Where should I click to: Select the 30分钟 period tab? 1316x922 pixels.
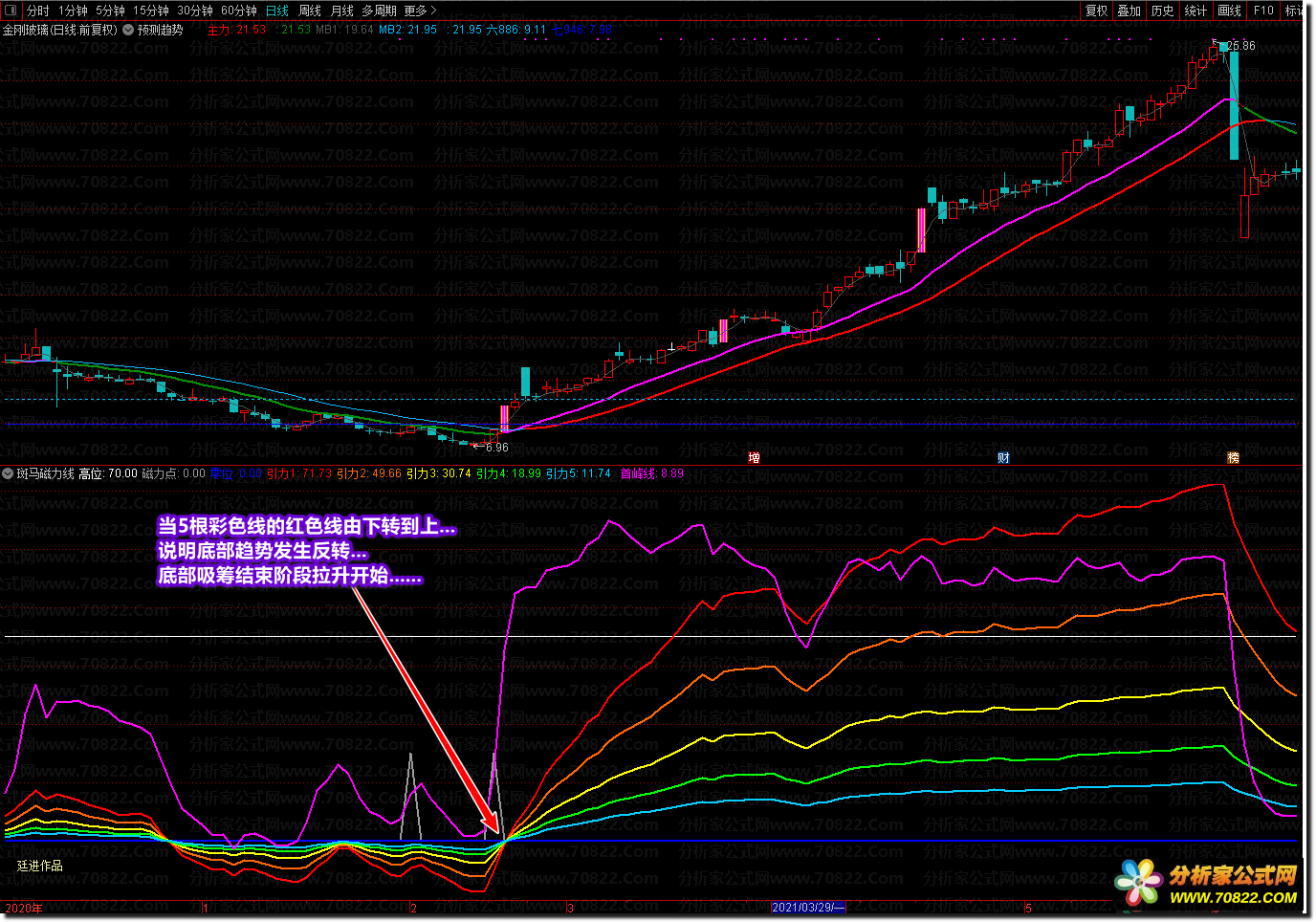[x=195, y=11]
